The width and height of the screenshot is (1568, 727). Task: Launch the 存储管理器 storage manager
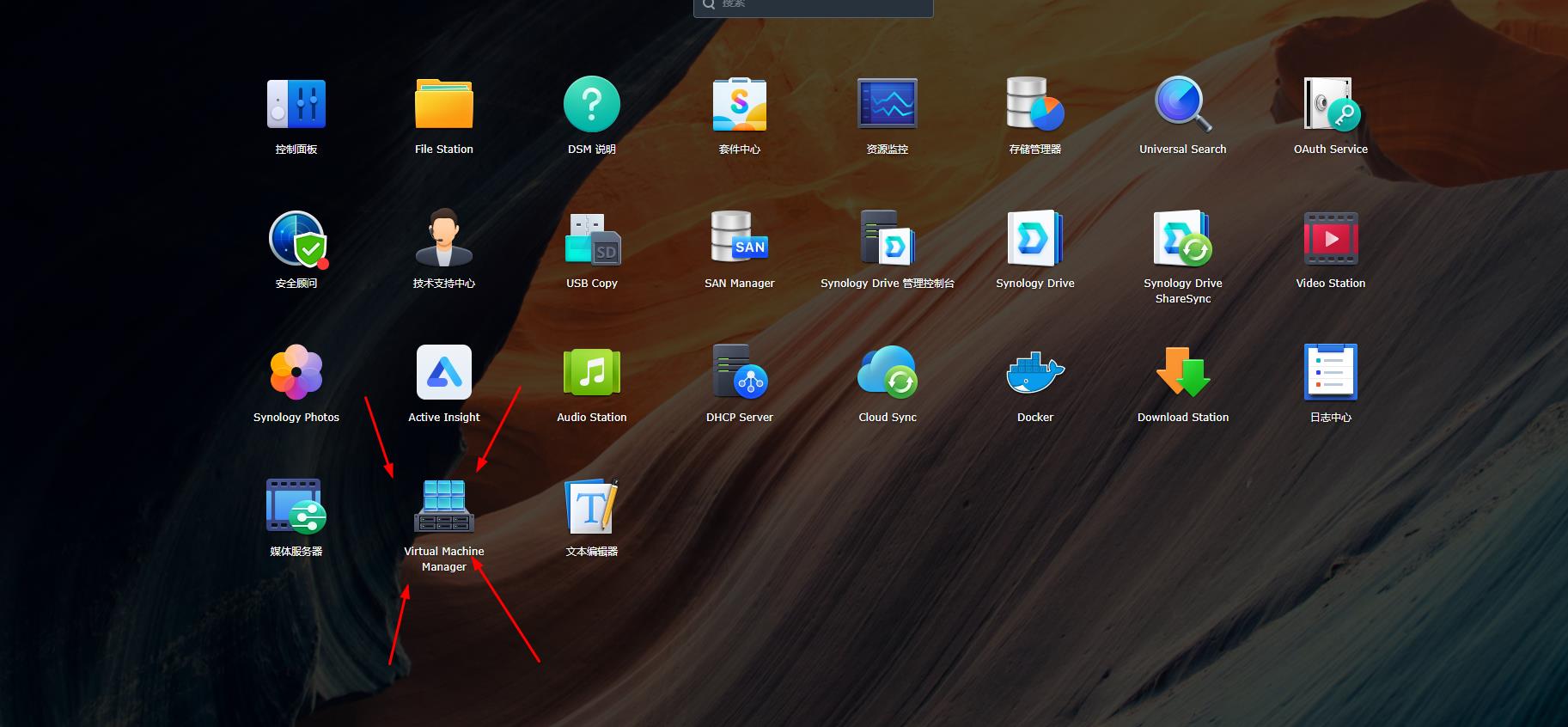point(1034,105)
